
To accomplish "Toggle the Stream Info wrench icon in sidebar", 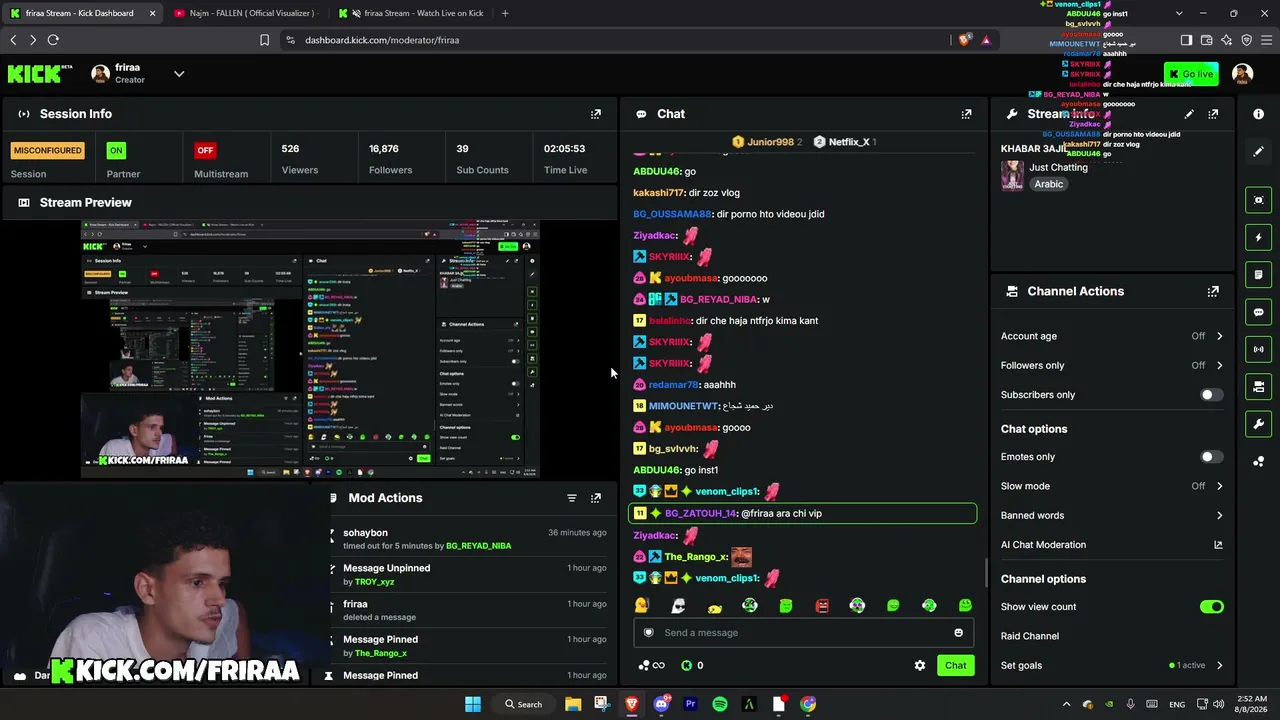I will [1258, 424].
